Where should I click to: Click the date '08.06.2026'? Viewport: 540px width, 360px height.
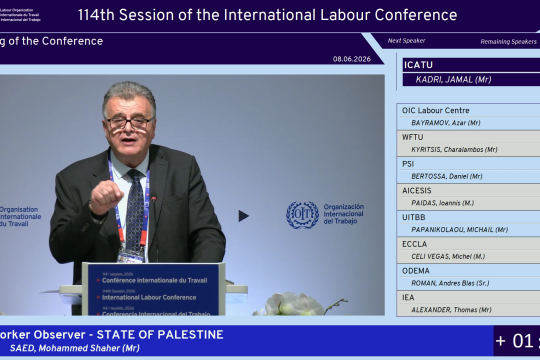point(352,59)
